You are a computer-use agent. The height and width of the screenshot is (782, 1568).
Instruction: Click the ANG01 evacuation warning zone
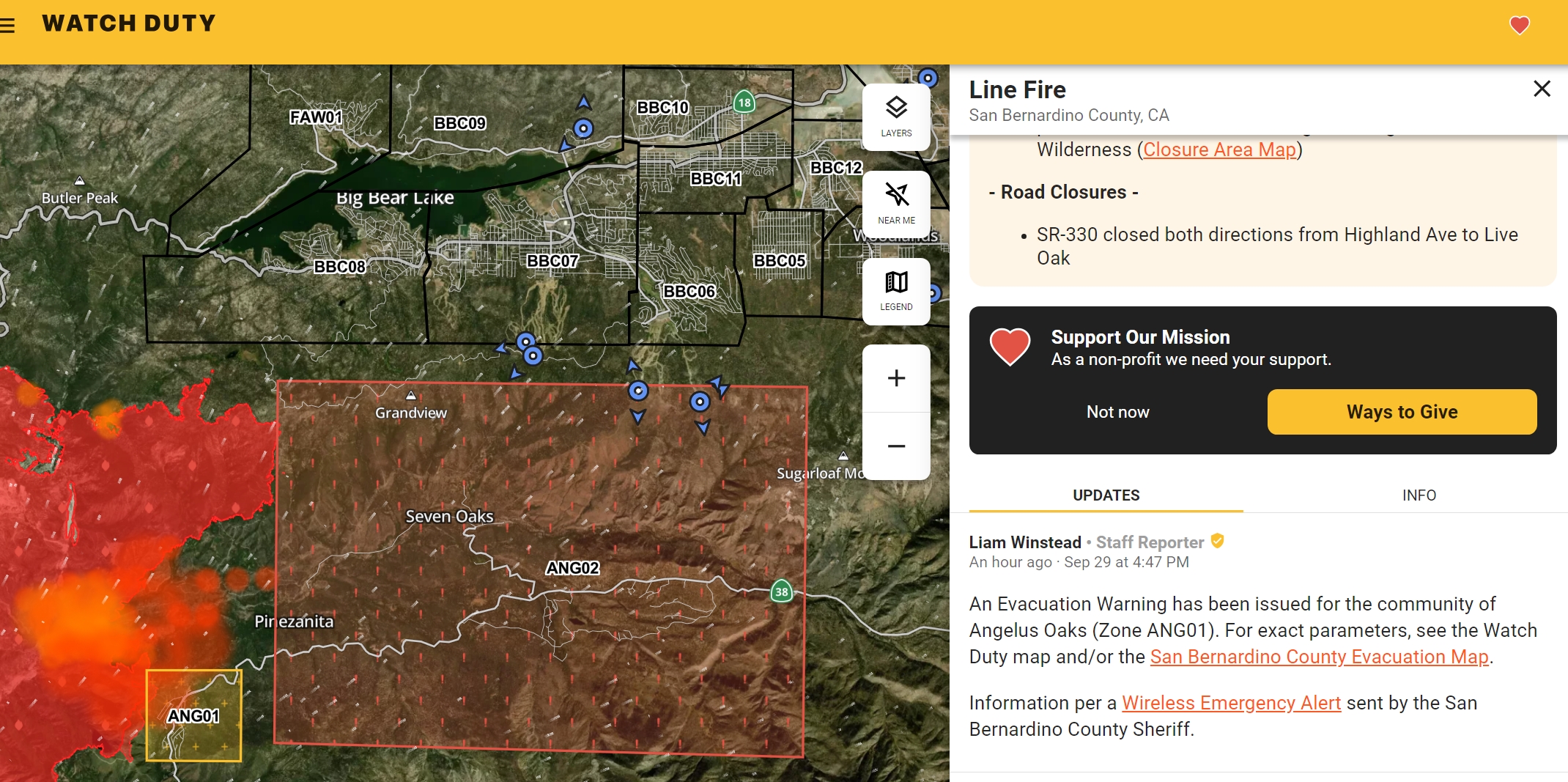(193, 715)
